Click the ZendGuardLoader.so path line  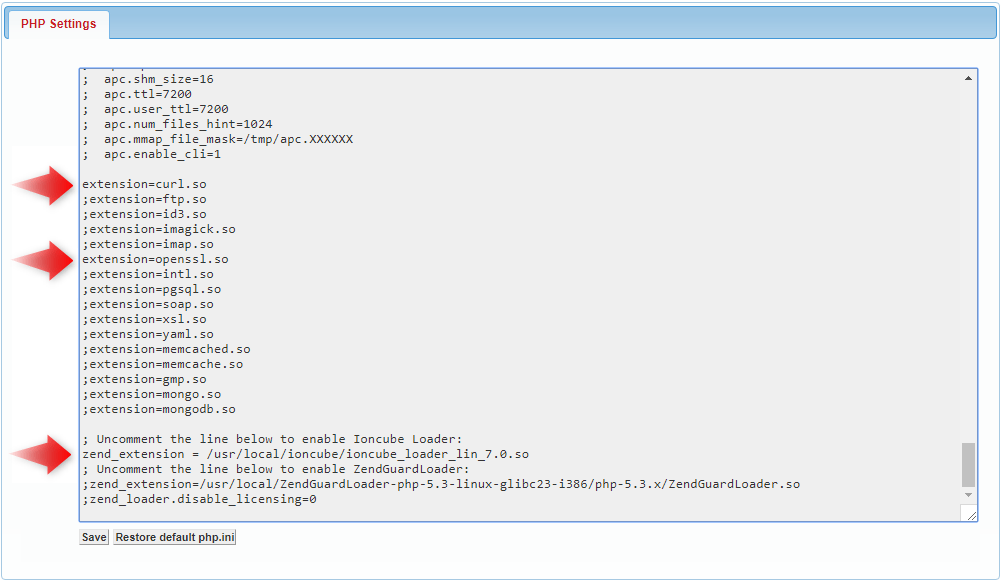click(440, 485)
